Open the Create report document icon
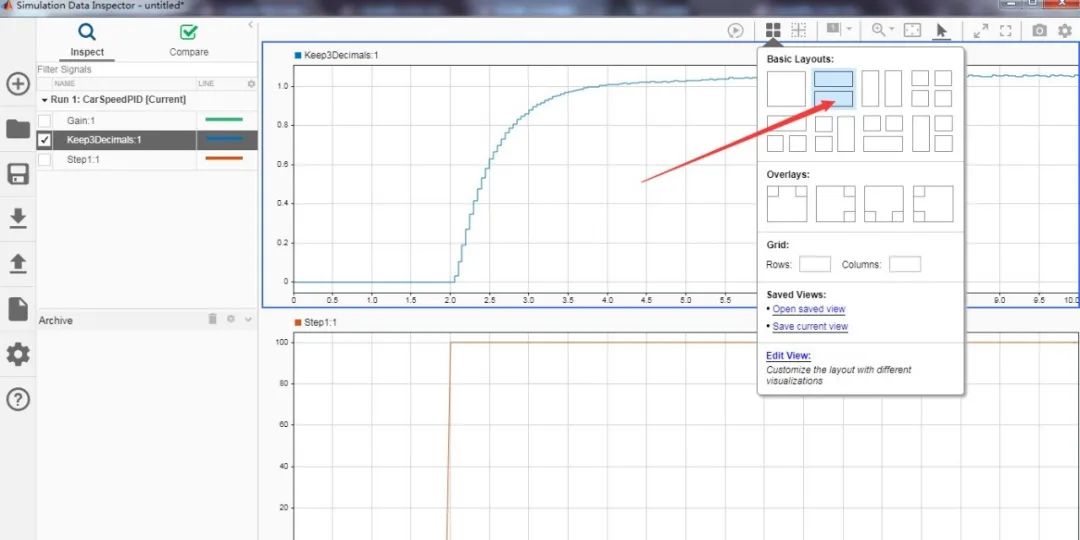This screenshot has width=1080, height=540. 18,309
